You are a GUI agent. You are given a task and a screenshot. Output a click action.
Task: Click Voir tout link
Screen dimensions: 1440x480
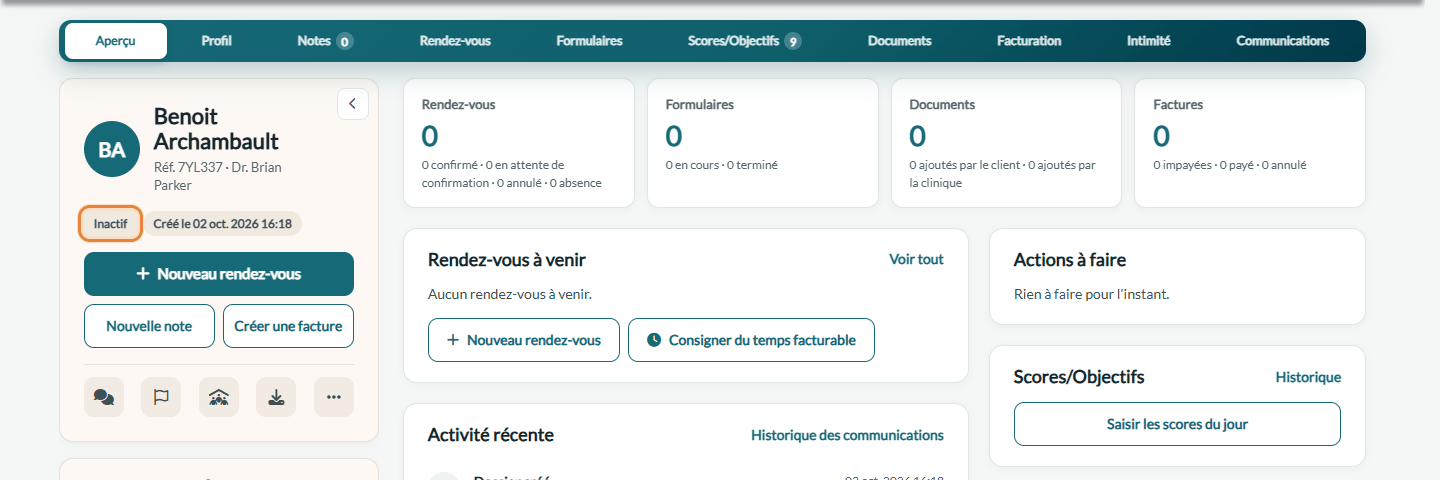916,259
